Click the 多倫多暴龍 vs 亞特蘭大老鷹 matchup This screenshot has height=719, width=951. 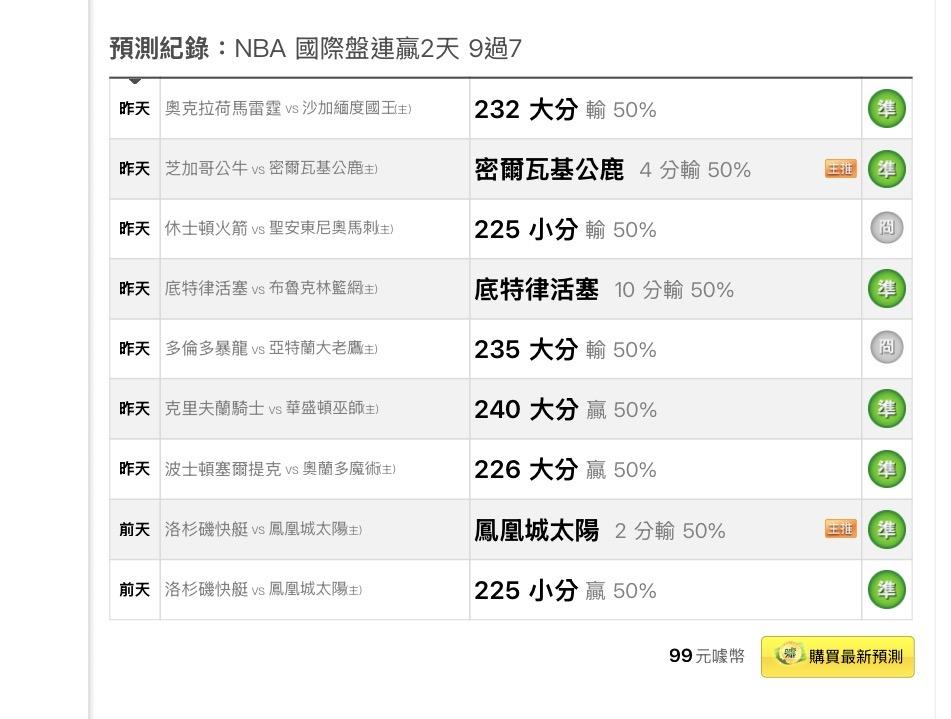(271, 349)
